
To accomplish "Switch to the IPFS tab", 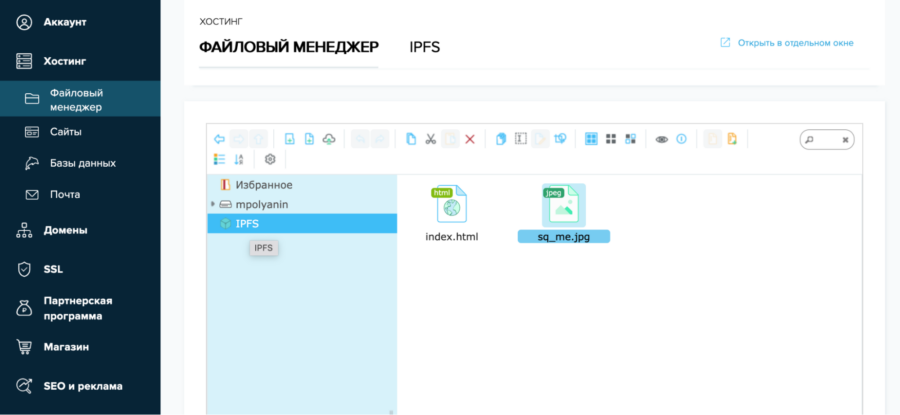I will coord(424,47).
